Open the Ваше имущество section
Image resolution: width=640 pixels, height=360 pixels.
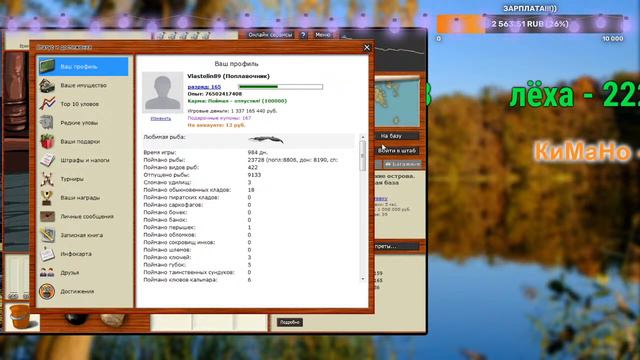click(83, 85)
